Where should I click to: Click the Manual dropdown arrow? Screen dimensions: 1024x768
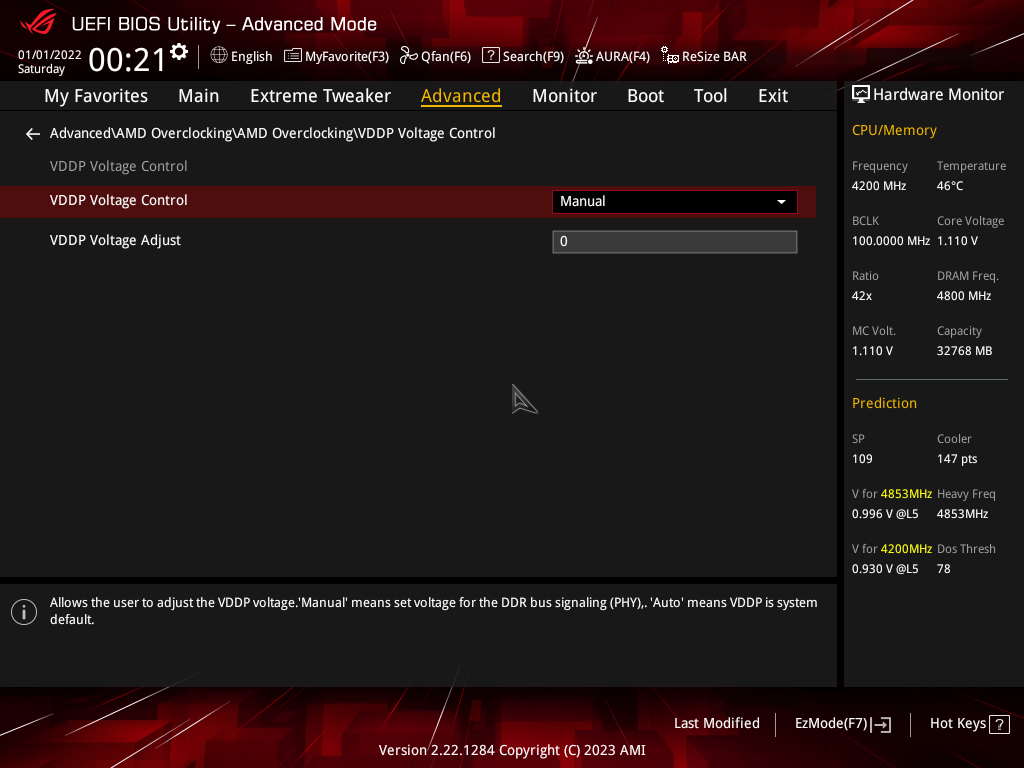(x=781, y=202)
